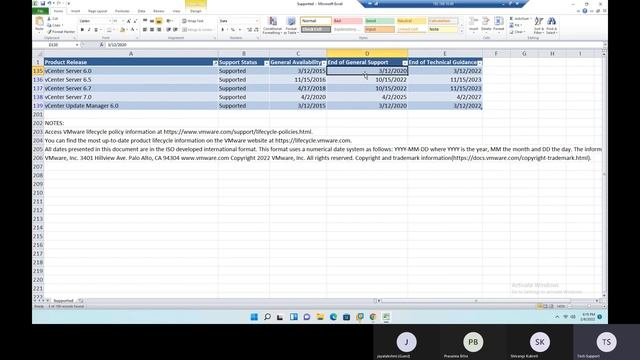Click the Cut command
The image size is (640, 360).
click(x=53, y=19)
